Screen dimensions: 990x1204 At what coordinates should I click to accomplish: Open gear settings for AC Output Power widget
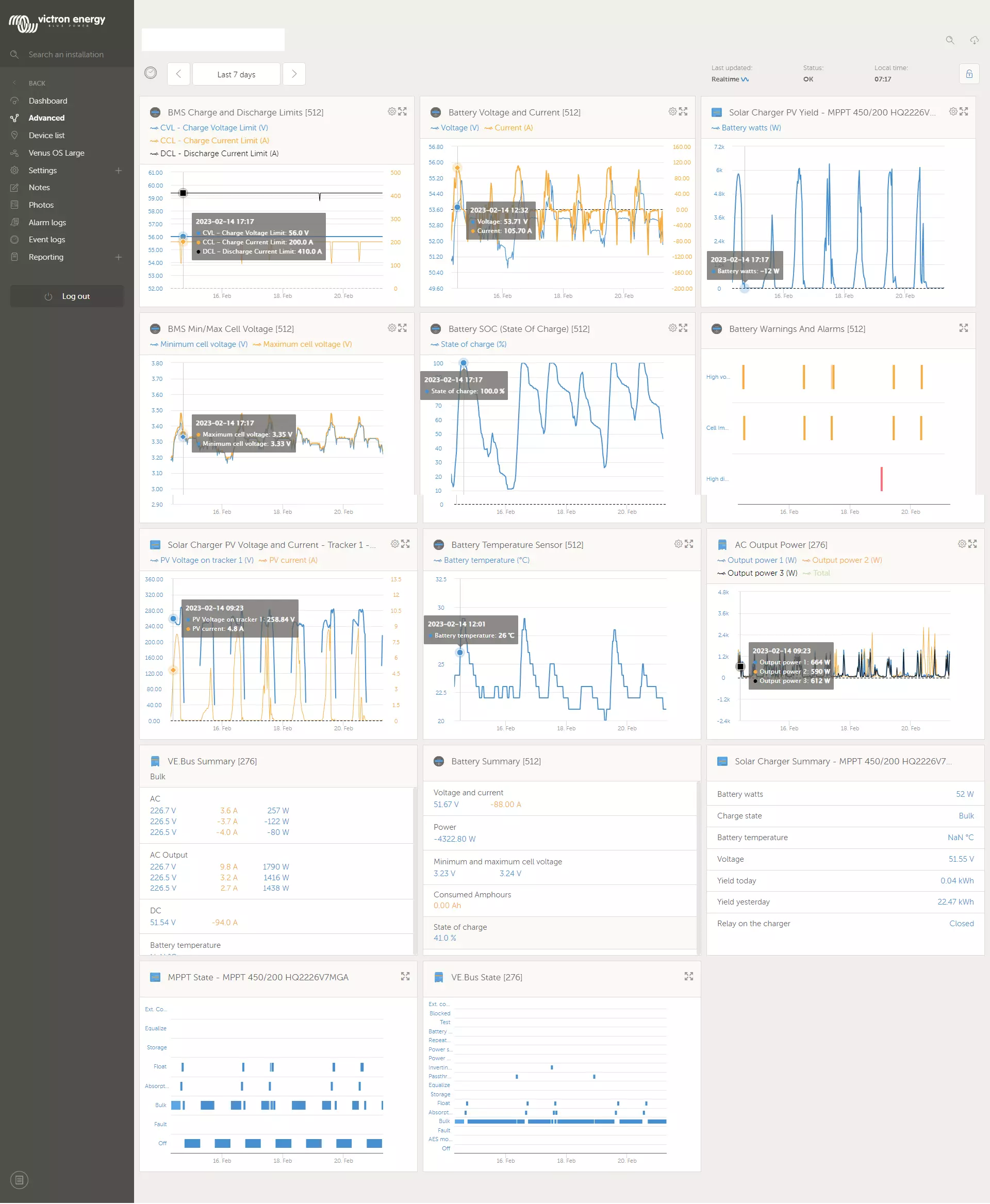(x=962, y=544)
